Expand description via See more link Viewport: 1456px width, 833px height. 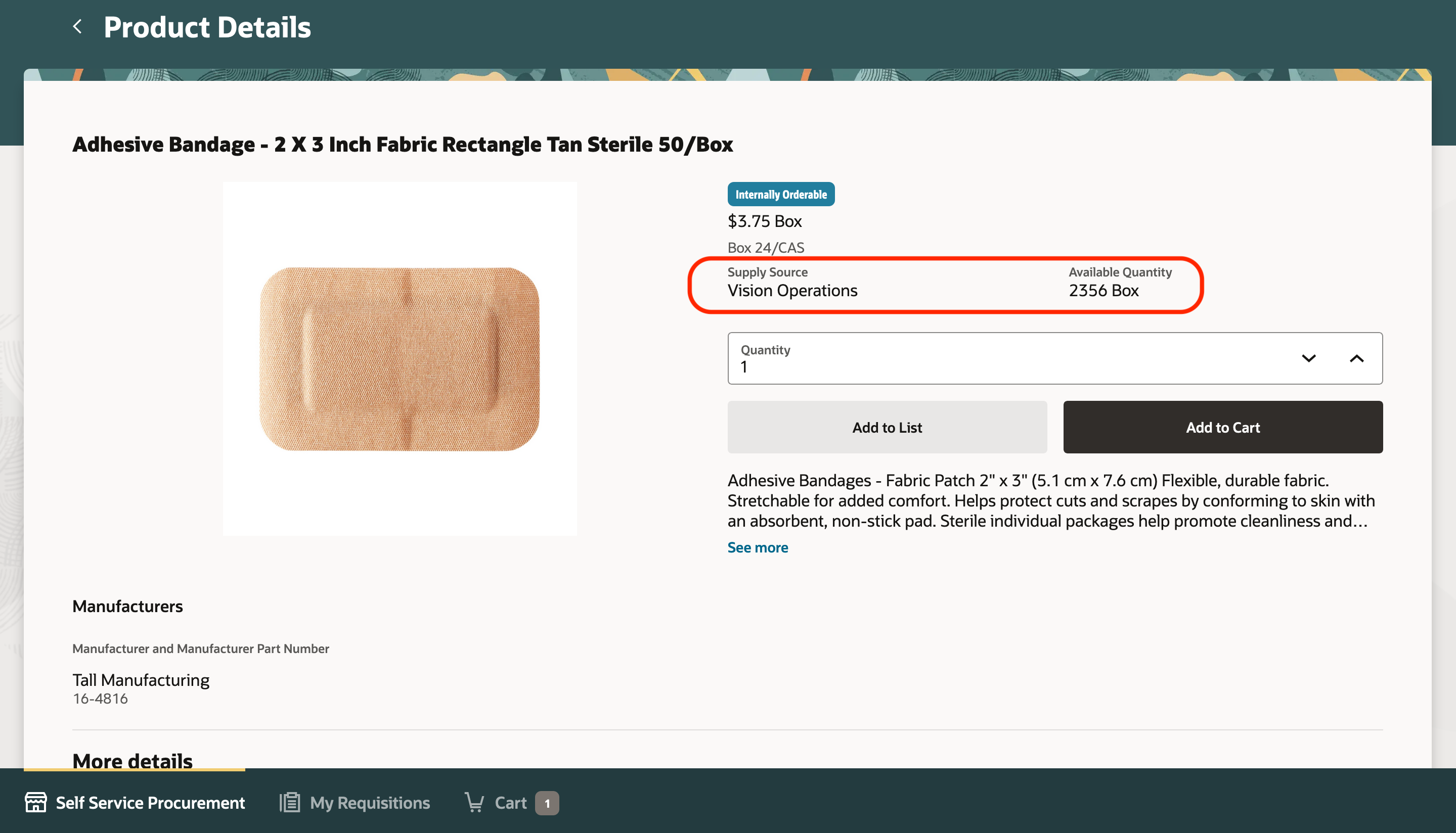click(x=757, y=547)
